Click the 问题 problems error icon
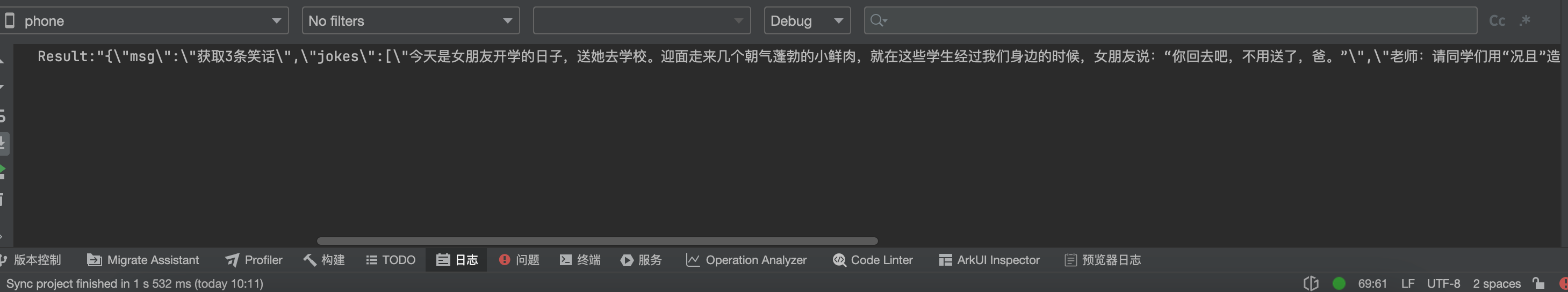 [504, 260]
